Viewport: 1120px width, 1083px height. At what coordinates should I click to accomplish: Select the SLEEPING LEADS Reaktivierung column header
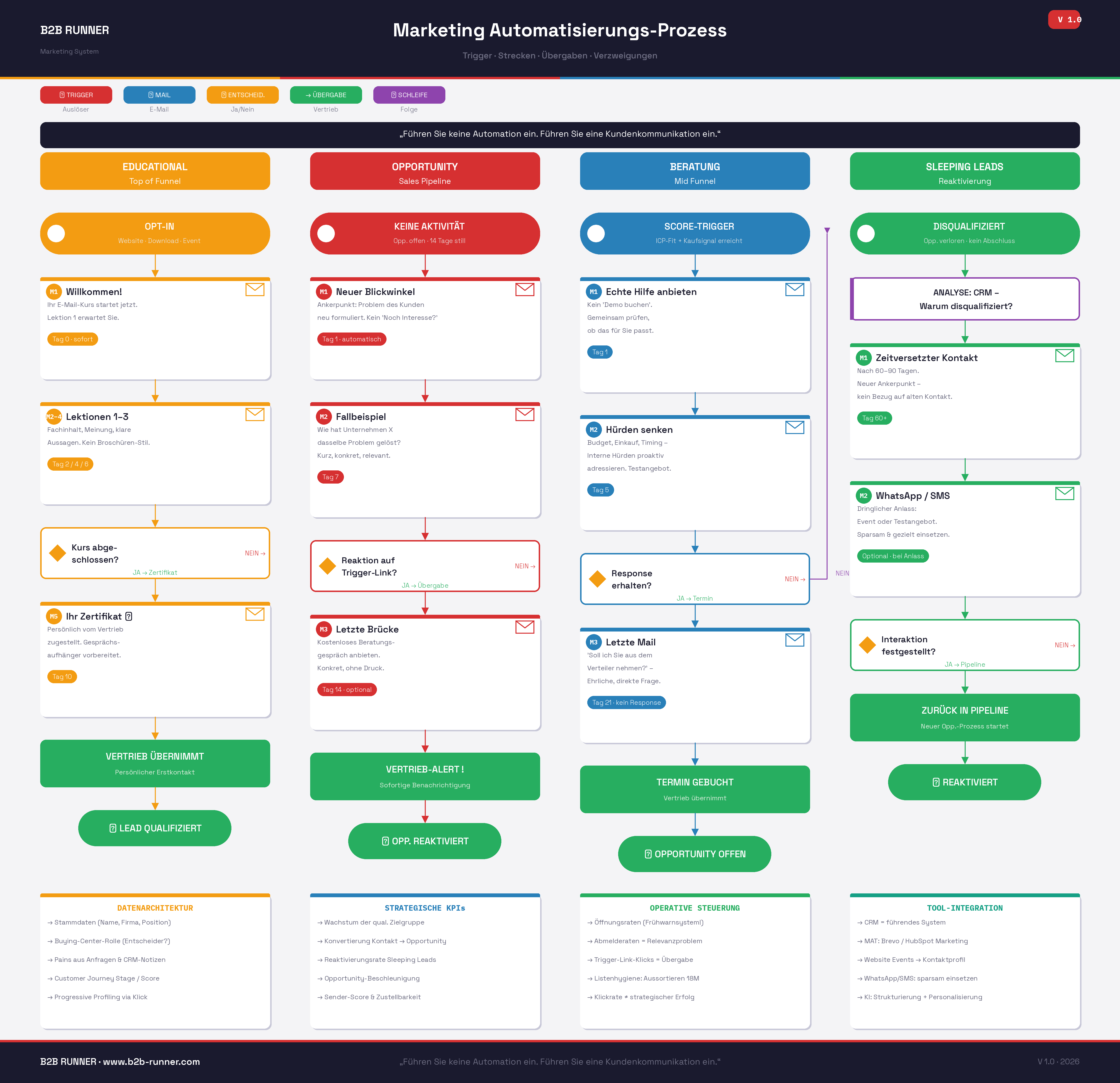tap(965, 171)
